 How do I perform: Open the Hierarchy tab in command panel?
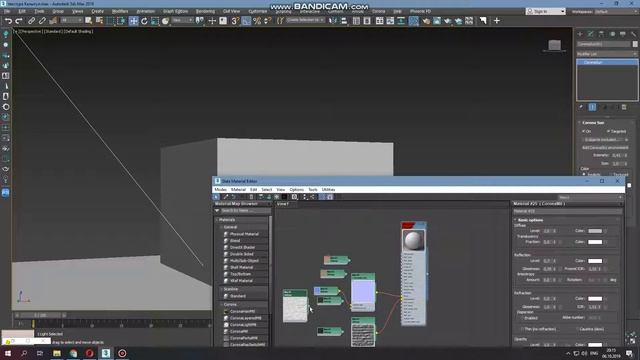601,34
